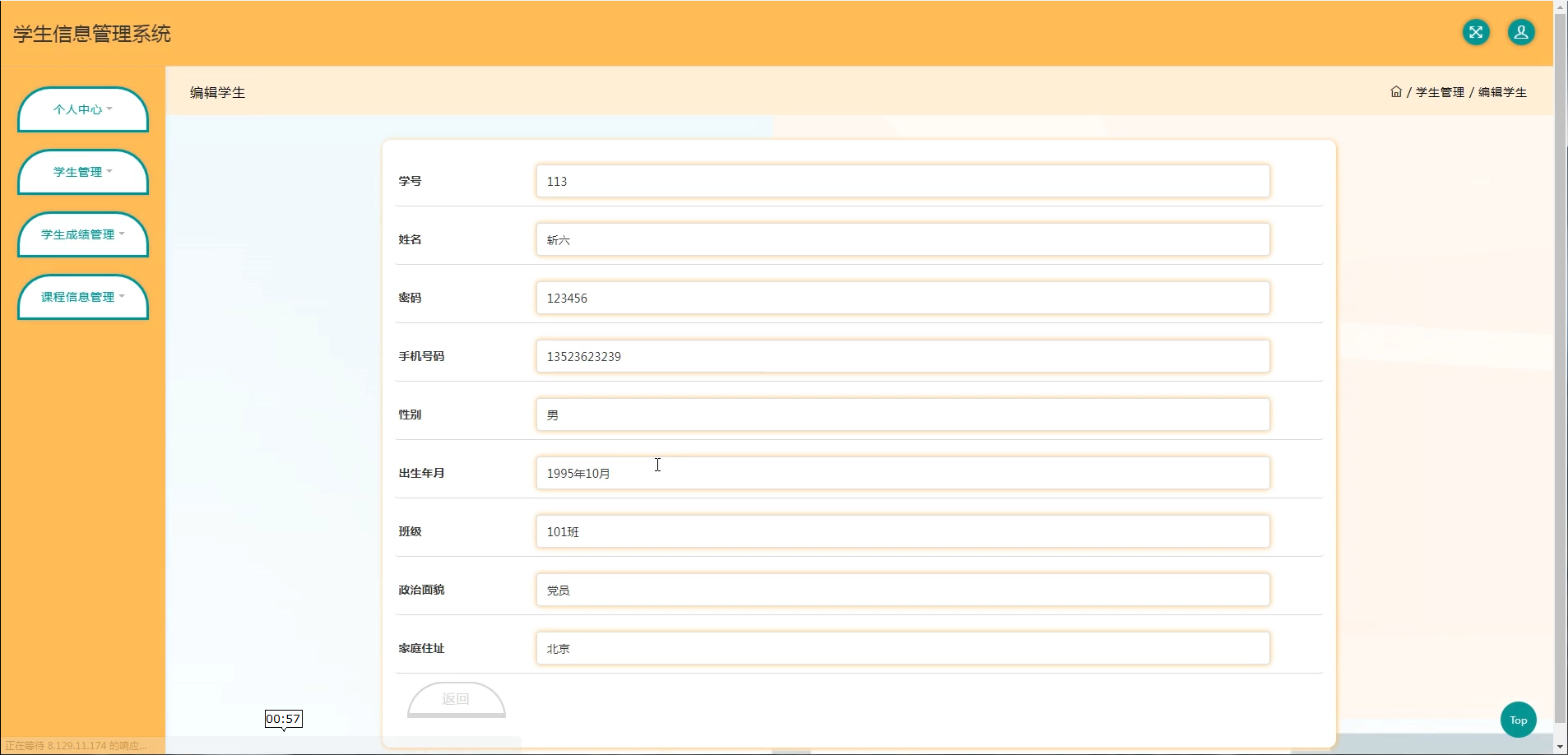Image resolution: width=1568 pixels, height=755 pixels.
Task: Expand the 个人中心 sidebar menu
Action: (83, 109)
